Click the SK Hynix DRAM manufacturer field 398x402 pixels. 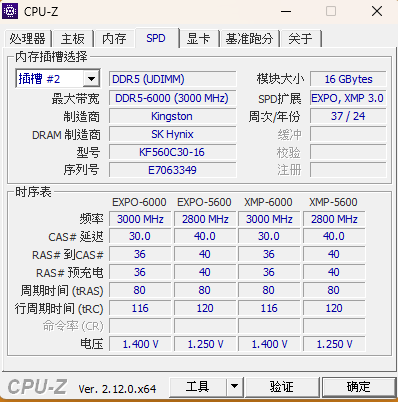[x=173, y=134]
